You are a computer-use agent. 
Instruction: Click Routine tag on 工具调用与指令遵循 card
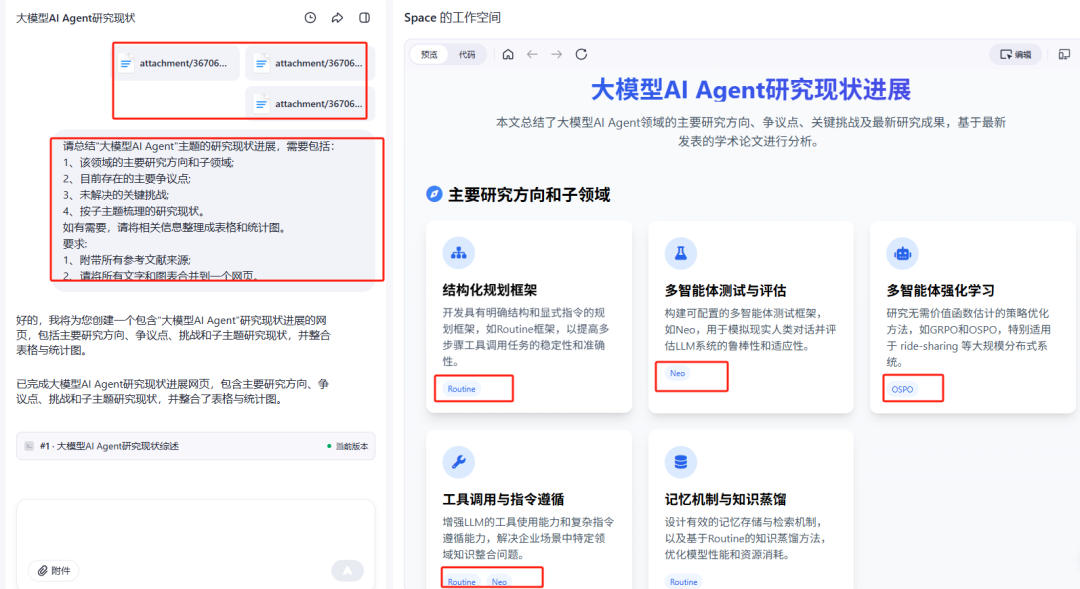click(461, 582)
